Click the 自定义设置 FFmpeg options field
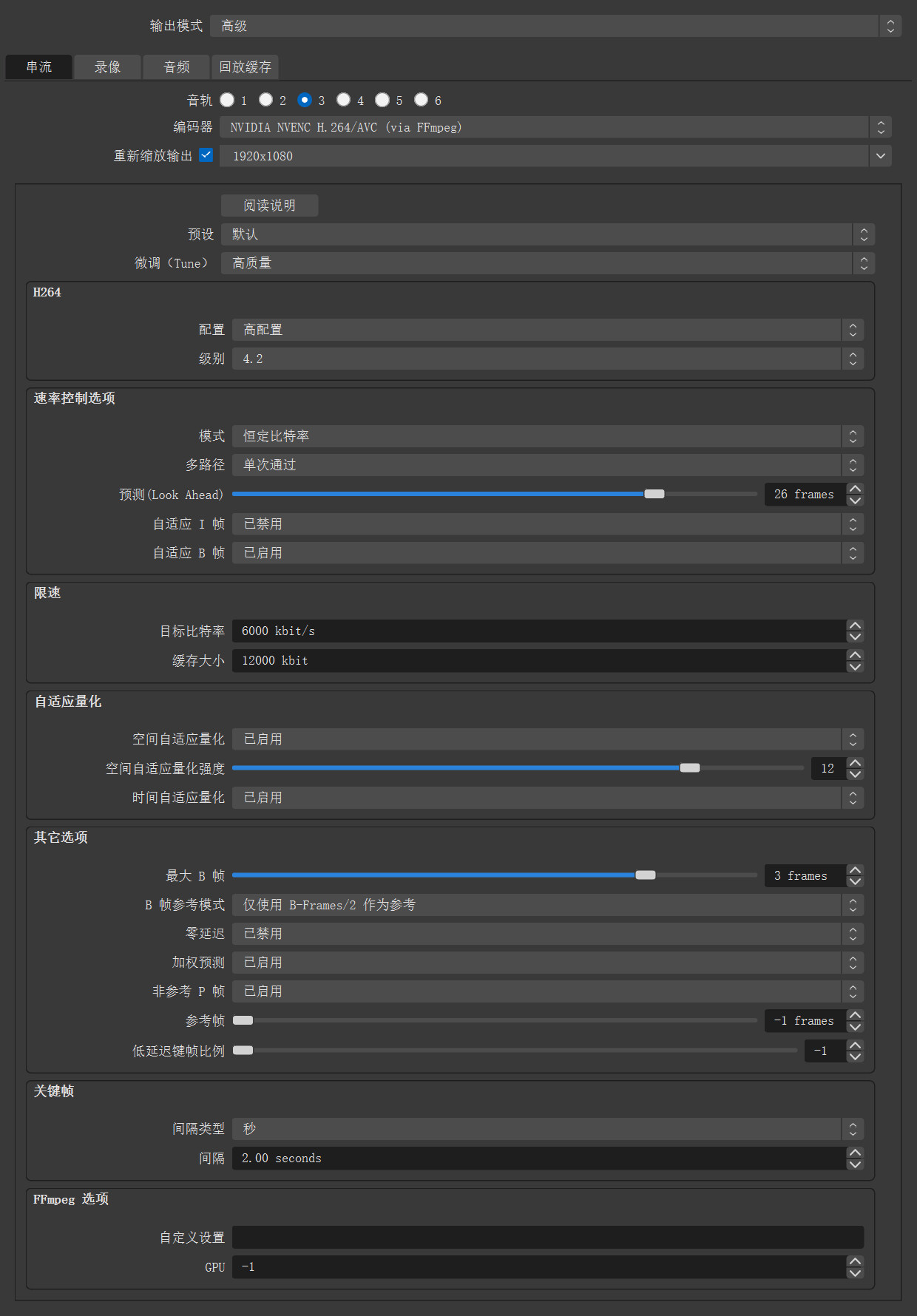Image resolution: width=917 pixels, height=1316 pixels. click(548, 1238)
